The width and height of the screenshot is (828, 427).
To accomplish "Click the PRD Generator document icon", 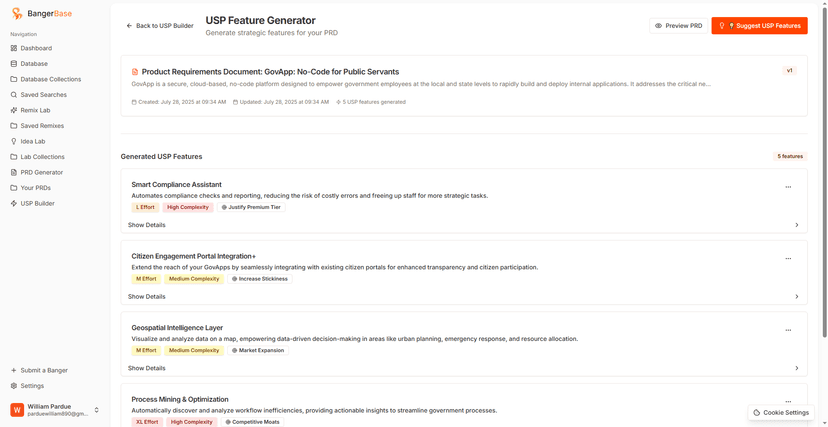I will [x=14, y=173].
